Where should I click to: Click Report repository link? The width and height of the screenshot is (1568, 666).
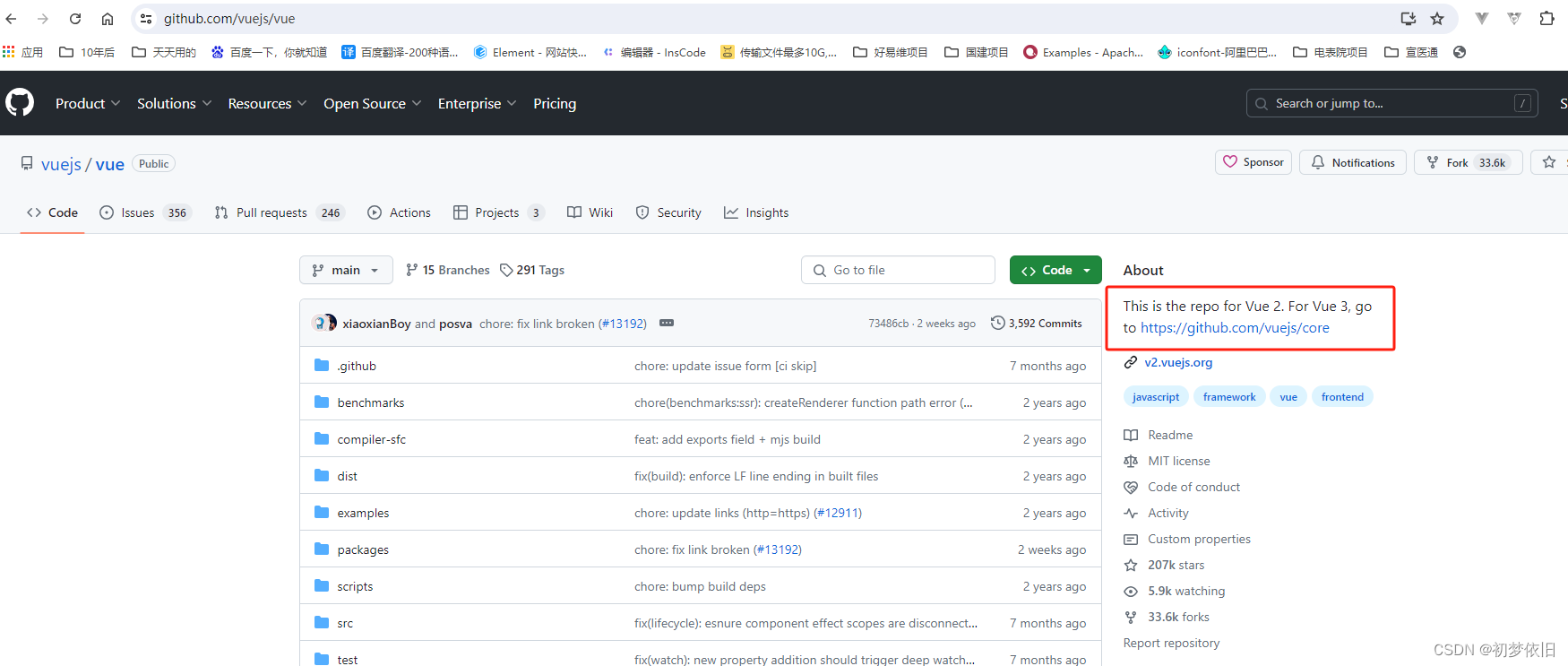coord(1171,643)
